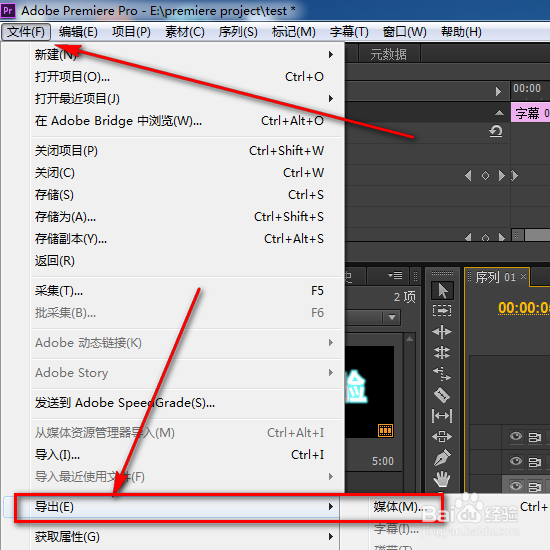This screenshot has height=550, width=550.
Task: Choose 存储副本(Y)... save a copy
Action: (x=186, y=239)
